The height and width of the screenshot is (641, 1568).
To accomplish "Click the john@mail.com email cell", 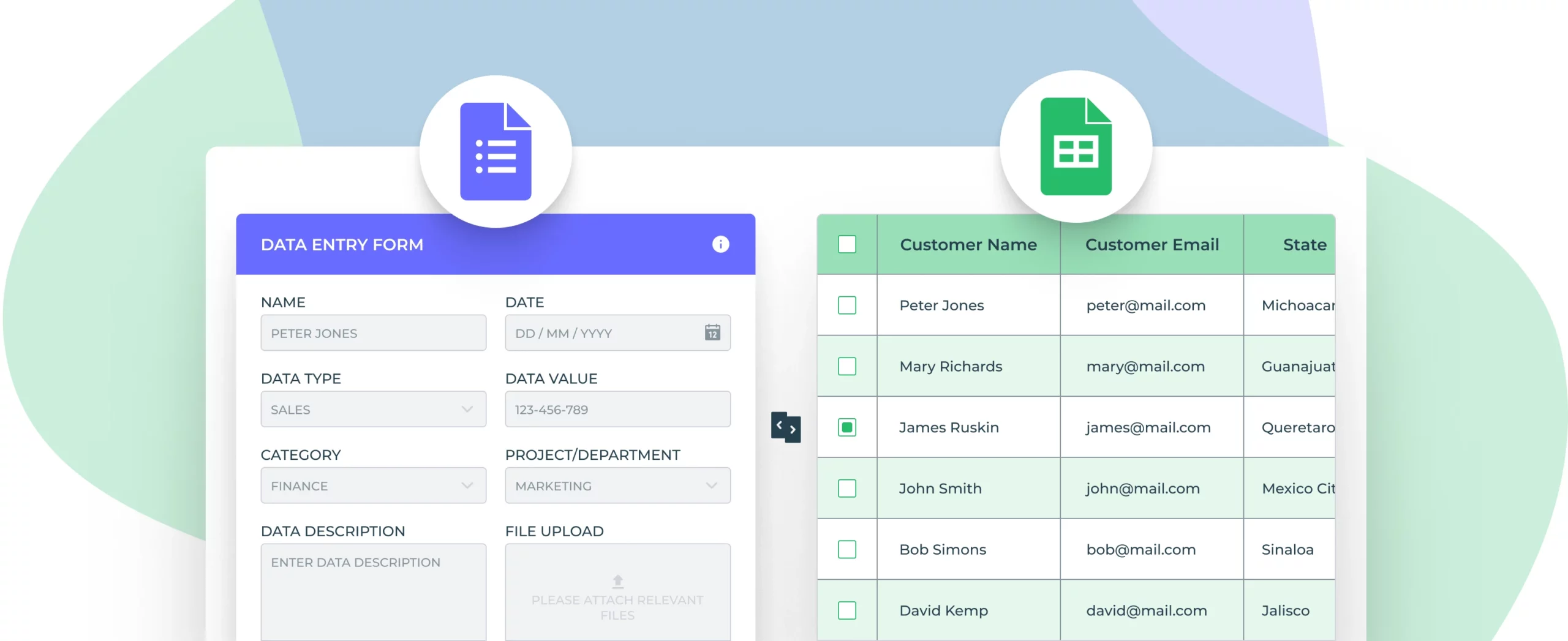I will (1152, 488).
